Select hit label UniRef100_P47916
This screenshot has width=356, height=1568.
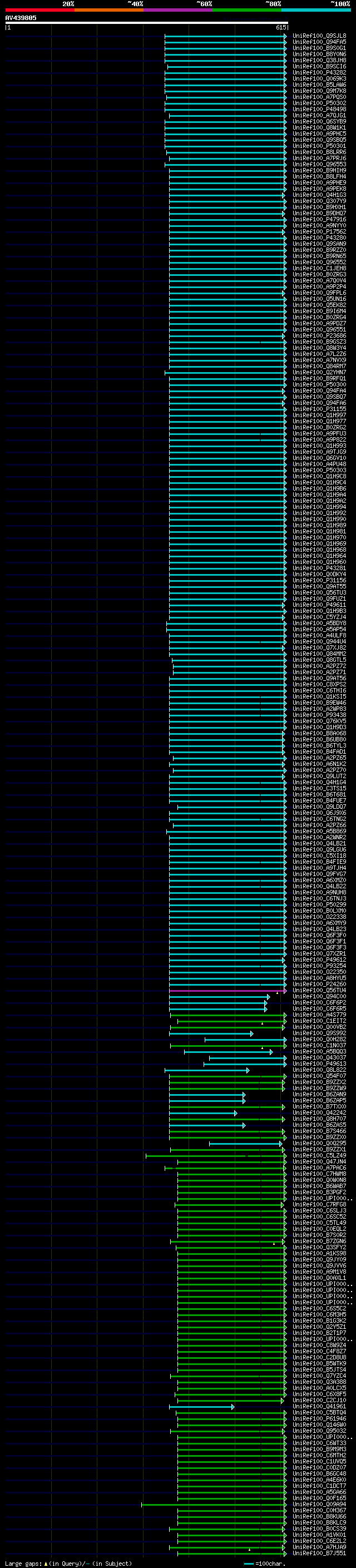point(319,219)
